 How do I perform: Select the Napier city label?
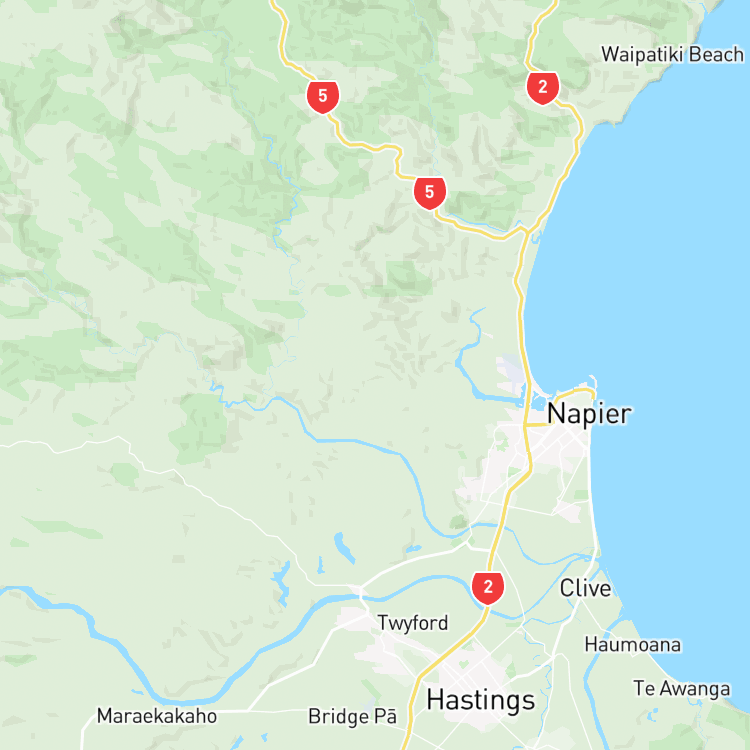[589, 414]
